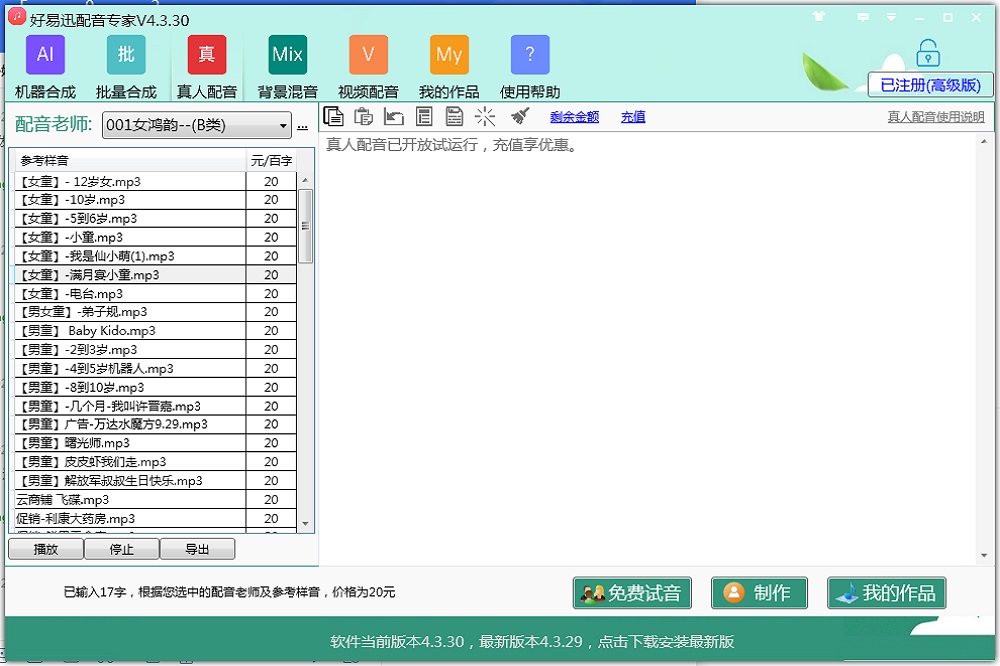Screen dimensions: 1000x666
Task: Click the save document icon in the editor toolbar
Action: (x=454, y=116)
